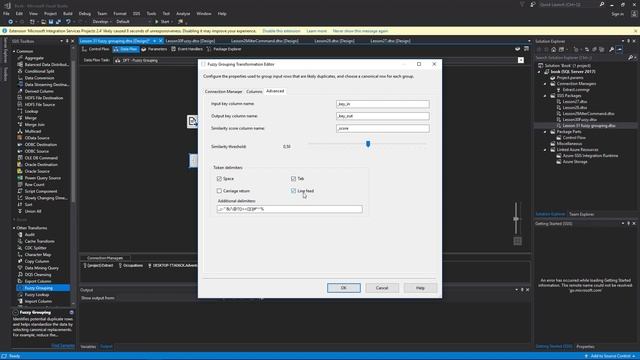Open the Start debugging dropdown in toolbar
This screenshot has width=640, height=360.
click(x=171, y=22)
